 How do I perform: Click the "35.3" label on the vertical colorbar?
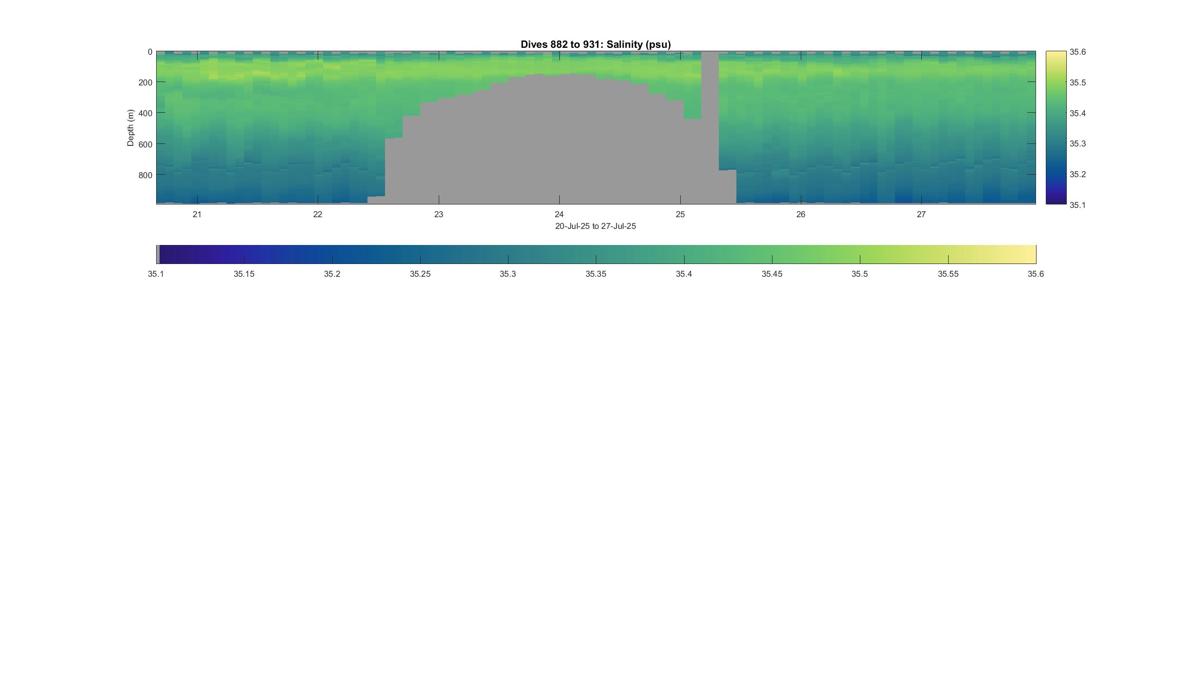[1078, 144]
